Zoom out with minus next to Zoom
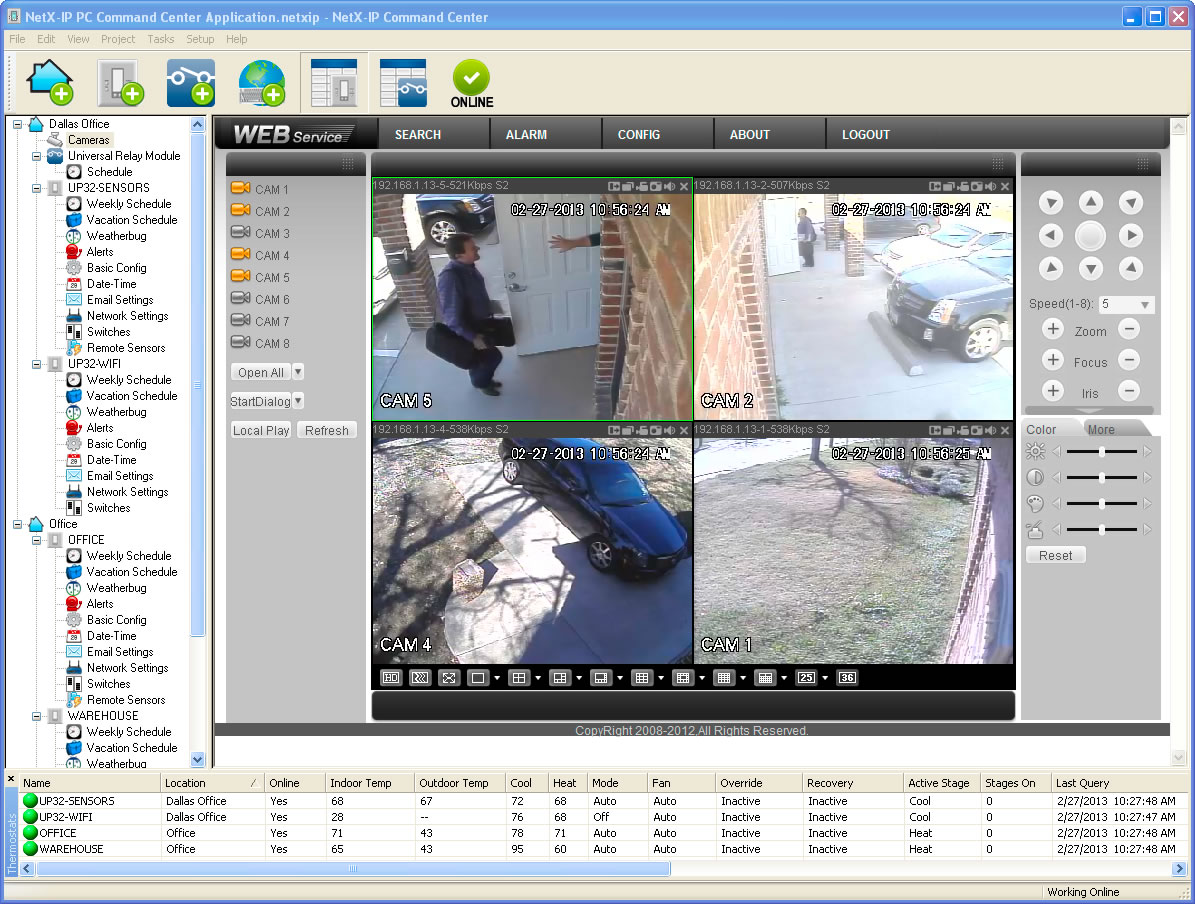The image size is (1195, 904). (1129, 329)
